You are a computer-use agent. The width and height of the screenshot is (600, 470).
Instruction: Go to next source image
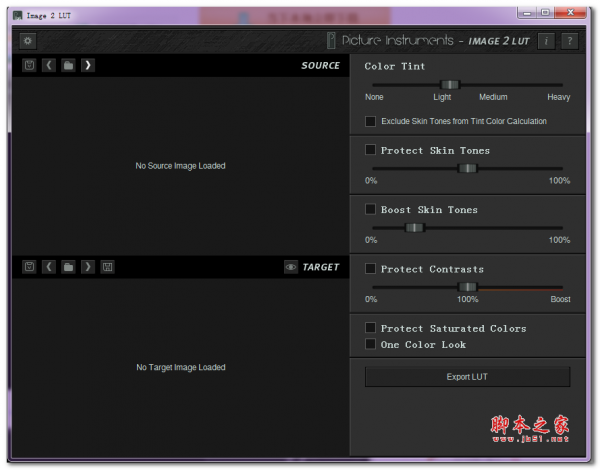pos(88,65)
